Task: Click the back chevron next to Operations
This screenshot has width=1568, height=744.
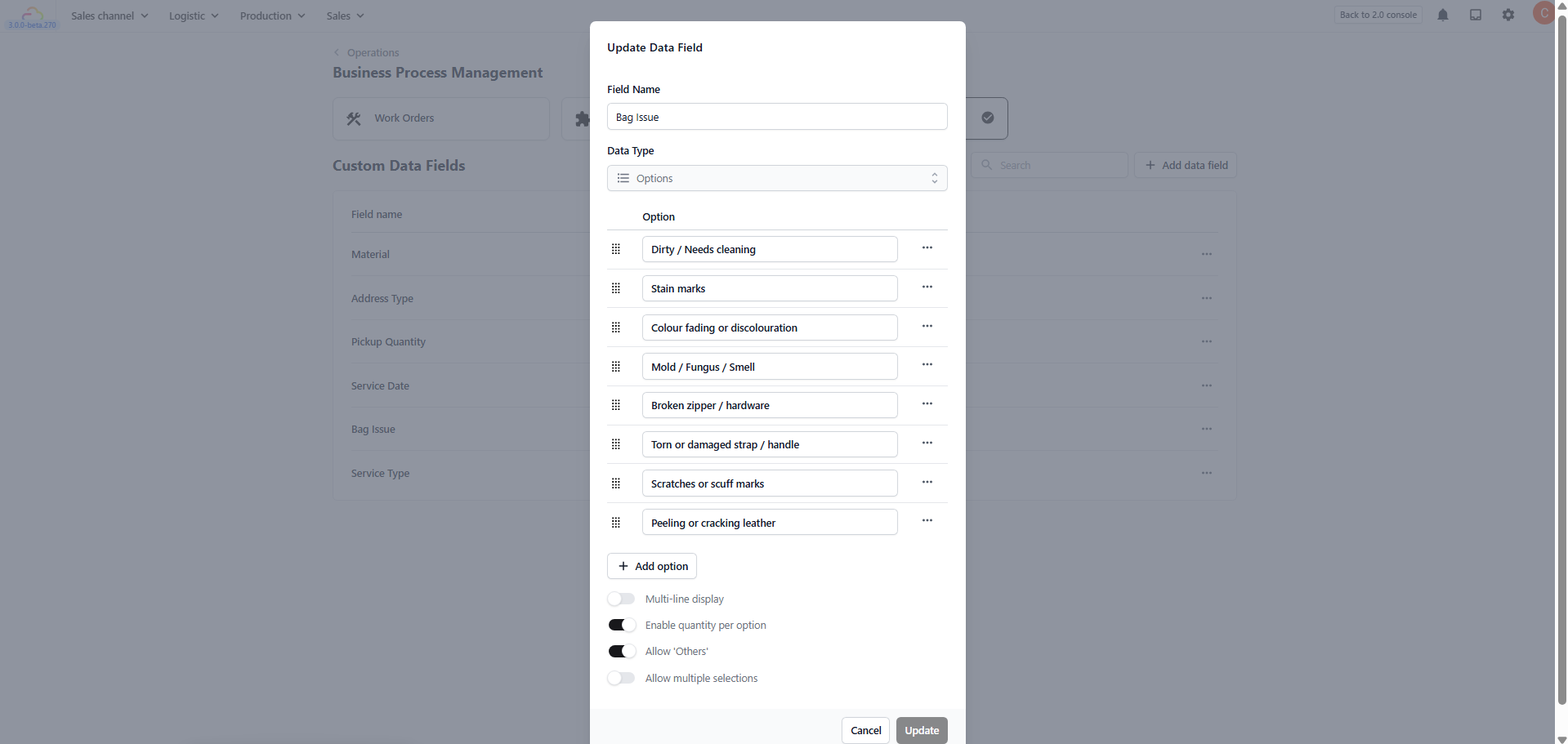Action: coord(337,52)
